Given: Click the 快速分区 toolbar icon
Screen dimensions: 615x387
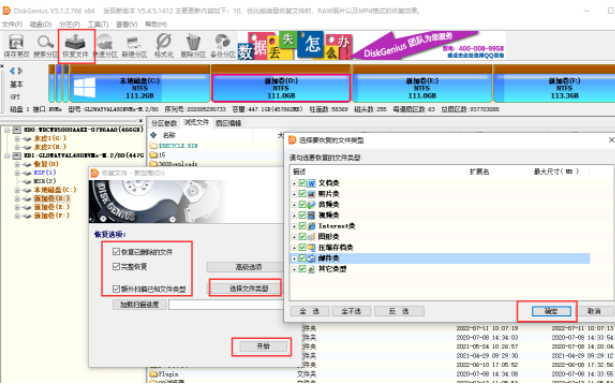Looking at the screenshot, I should (x=105, y=42).
